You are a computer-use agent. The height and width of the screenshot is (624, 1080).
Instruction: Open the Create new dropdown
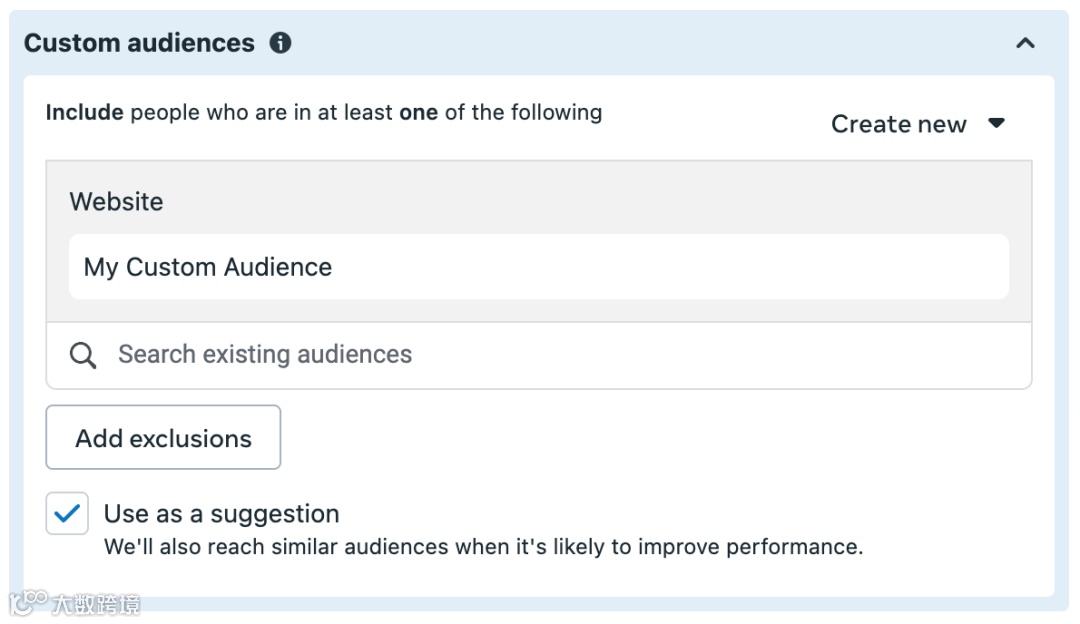click(898, 124)
